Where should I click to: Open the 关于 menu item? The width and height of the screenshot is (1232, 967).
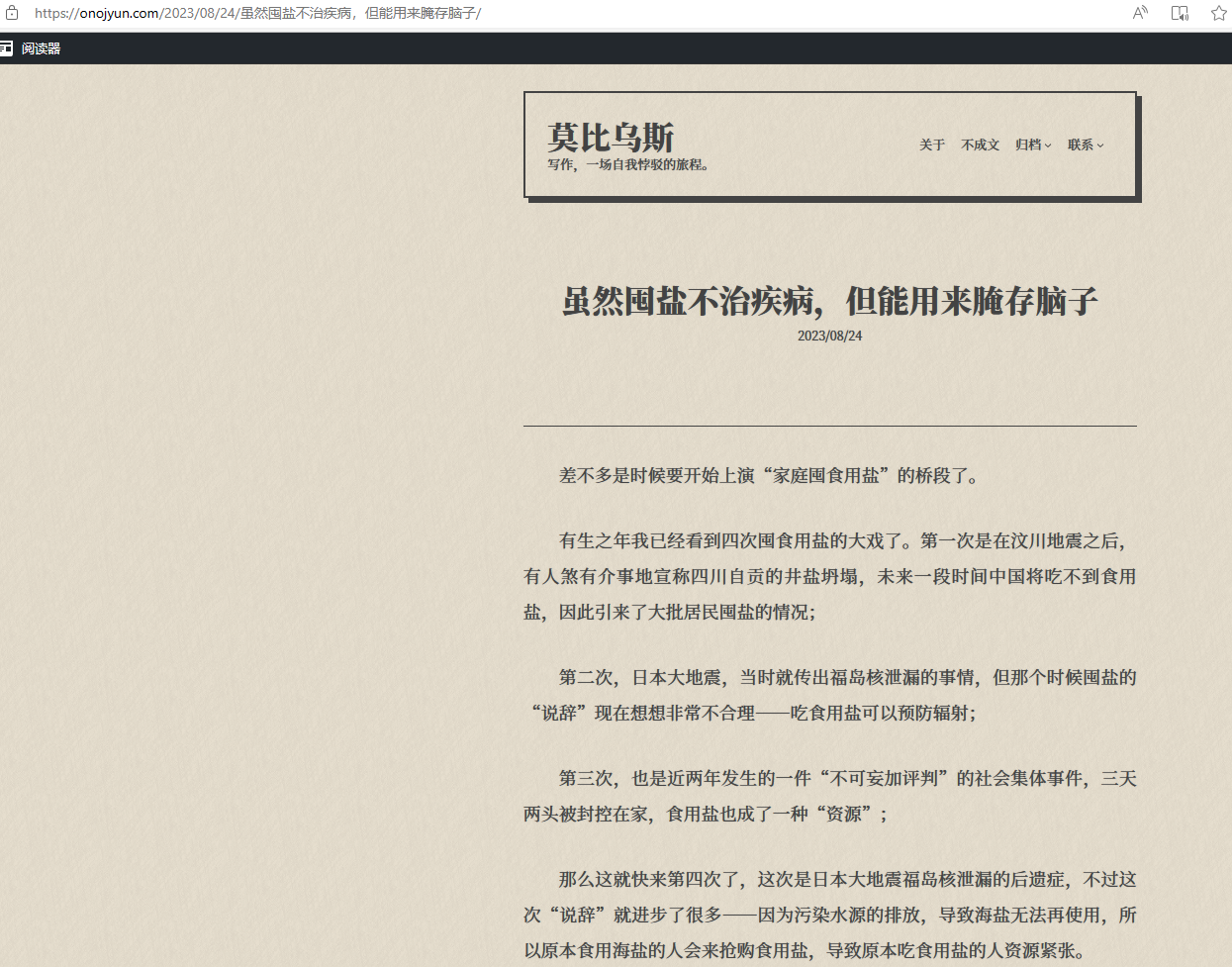pyautogui.click(x=931, y=145)
